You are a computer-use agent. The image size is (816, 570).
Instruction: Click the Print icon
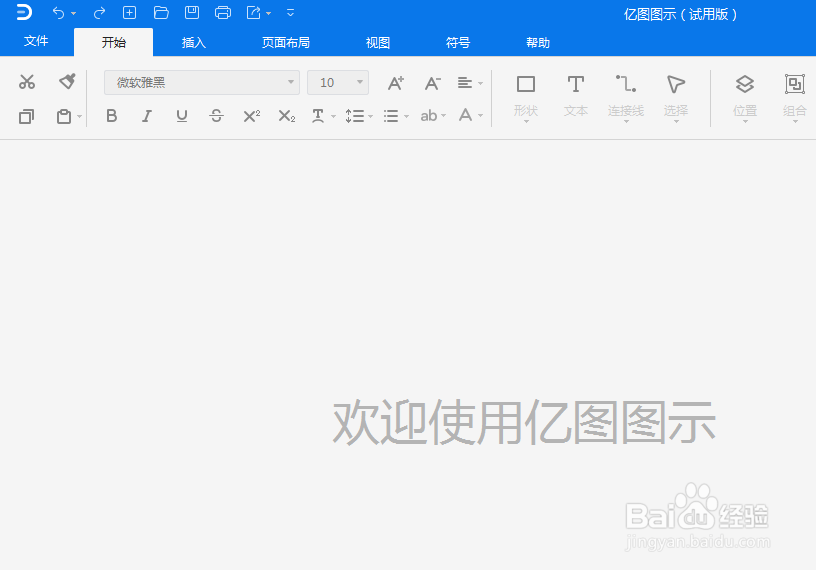pos(223,12)
